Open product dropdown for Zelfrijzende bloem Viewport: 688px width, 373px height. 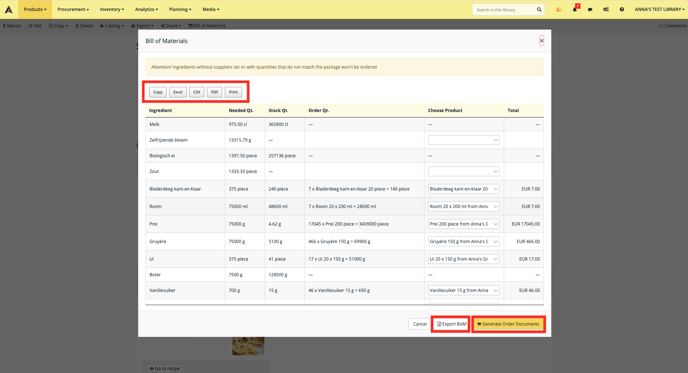[x=463, y=140]
